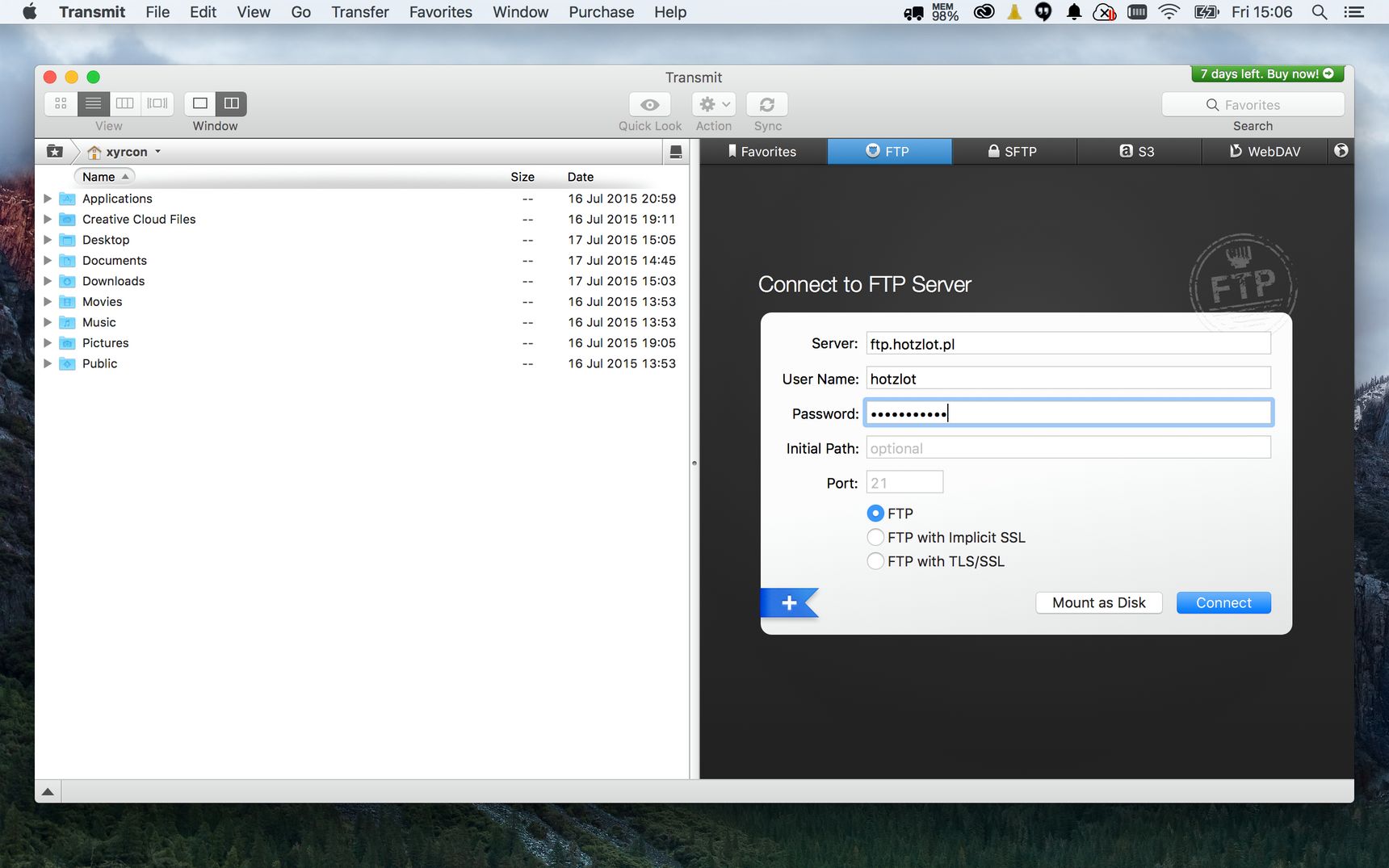Expand the Downloads folder
The height and width of the screenshot is (868, 1389).
(48, 281)
